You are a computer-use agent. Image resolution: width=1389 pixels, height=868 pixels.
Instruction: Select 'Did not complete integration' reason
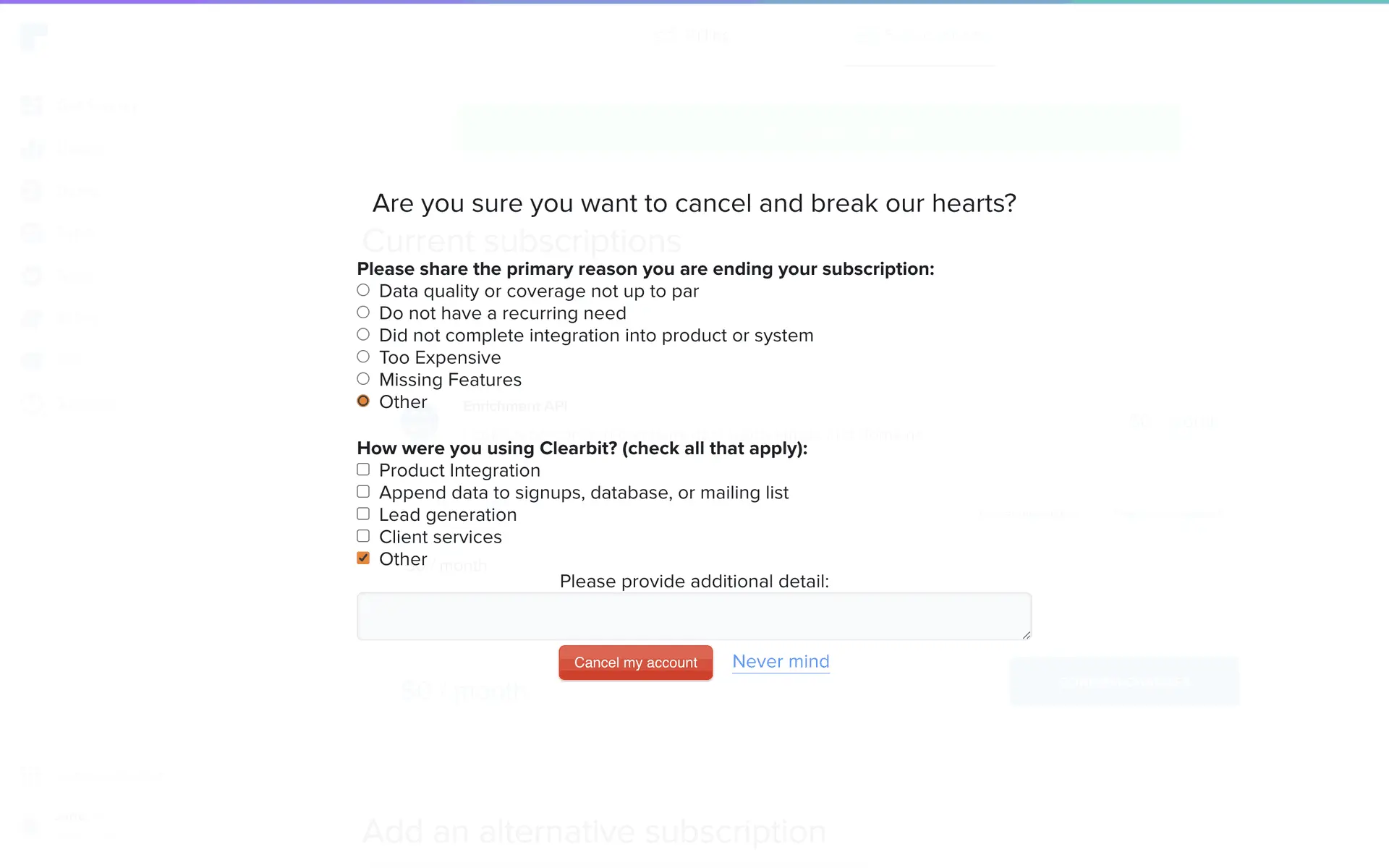tap(363, 335)
